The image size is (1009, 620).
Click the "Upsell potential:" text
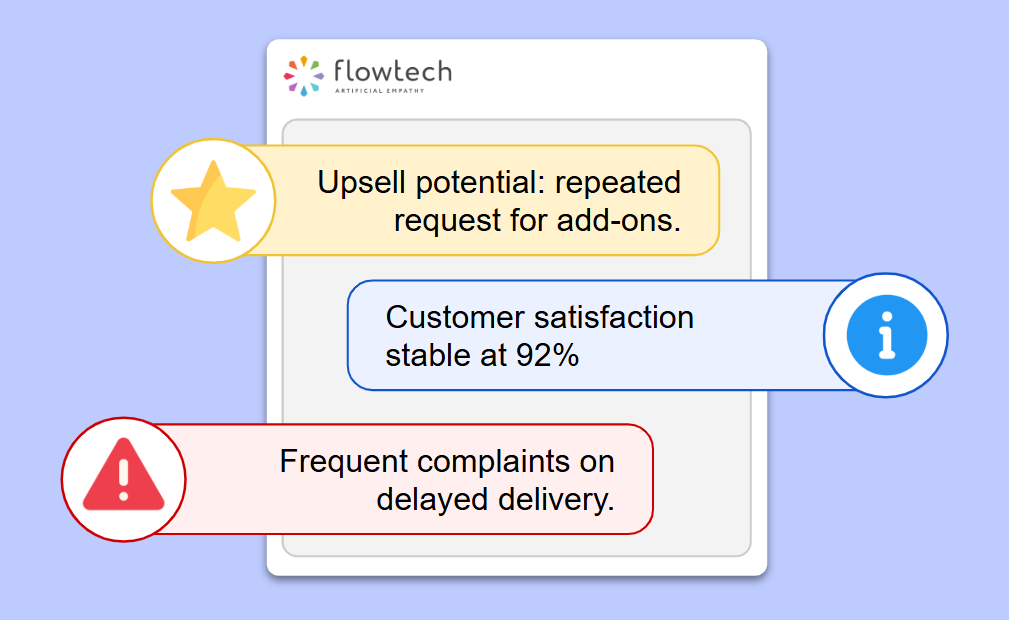[x=431, y=182]
